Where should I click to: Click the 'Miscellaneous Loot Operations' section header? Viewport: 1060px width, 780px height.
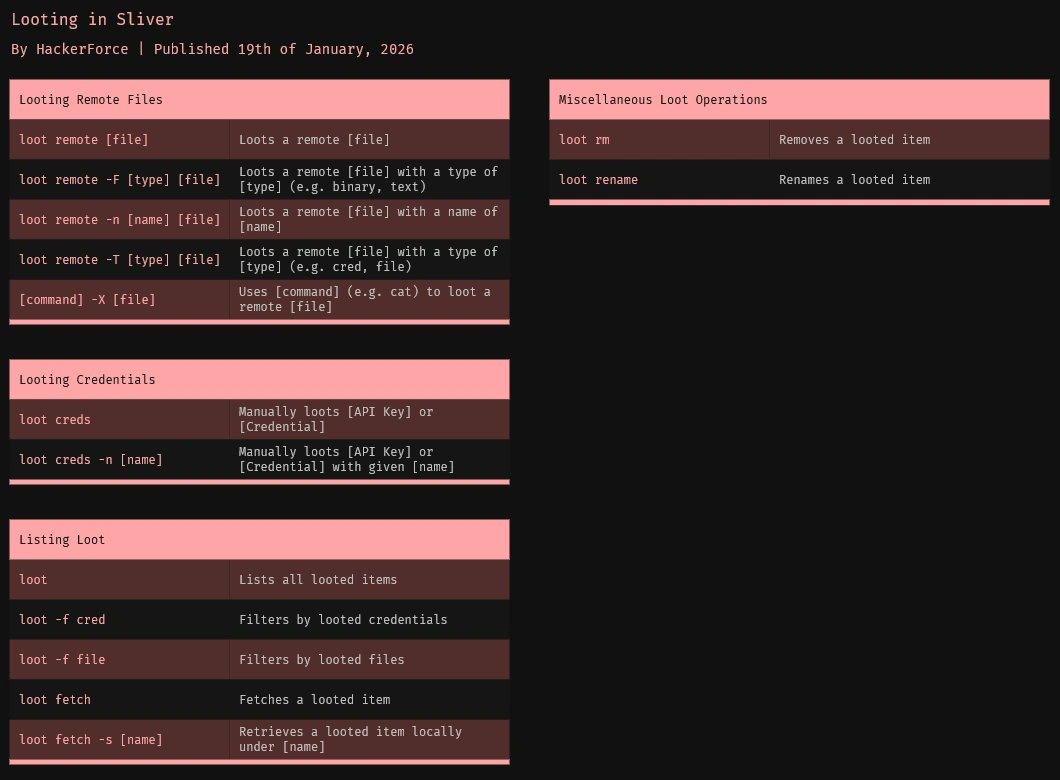tap(799, 99)
